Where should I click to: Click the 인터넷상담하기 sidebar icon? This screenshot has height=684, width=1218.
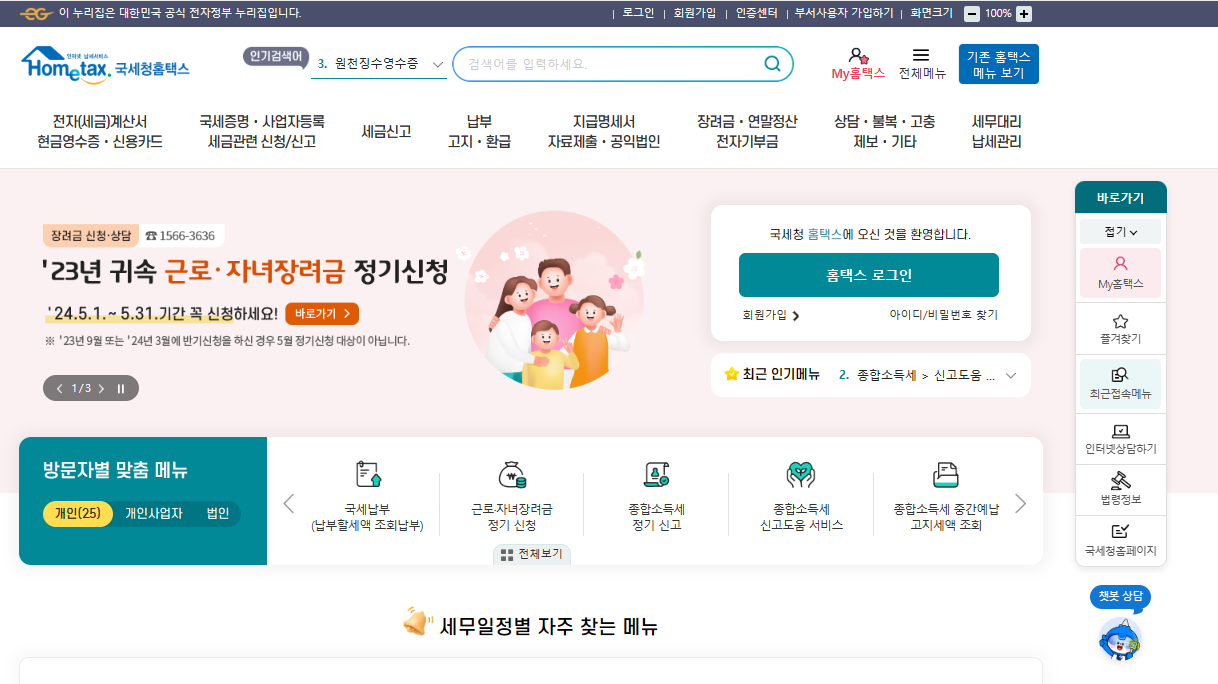(1120, 438)
